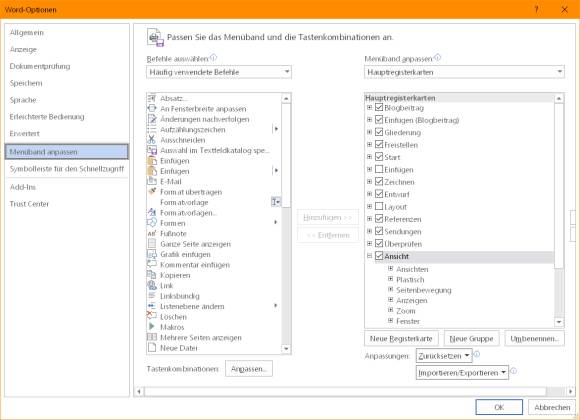The image size is (580, 420).
Task: Open the Dokumentprüfung options category
Action: tap(67, 66)
